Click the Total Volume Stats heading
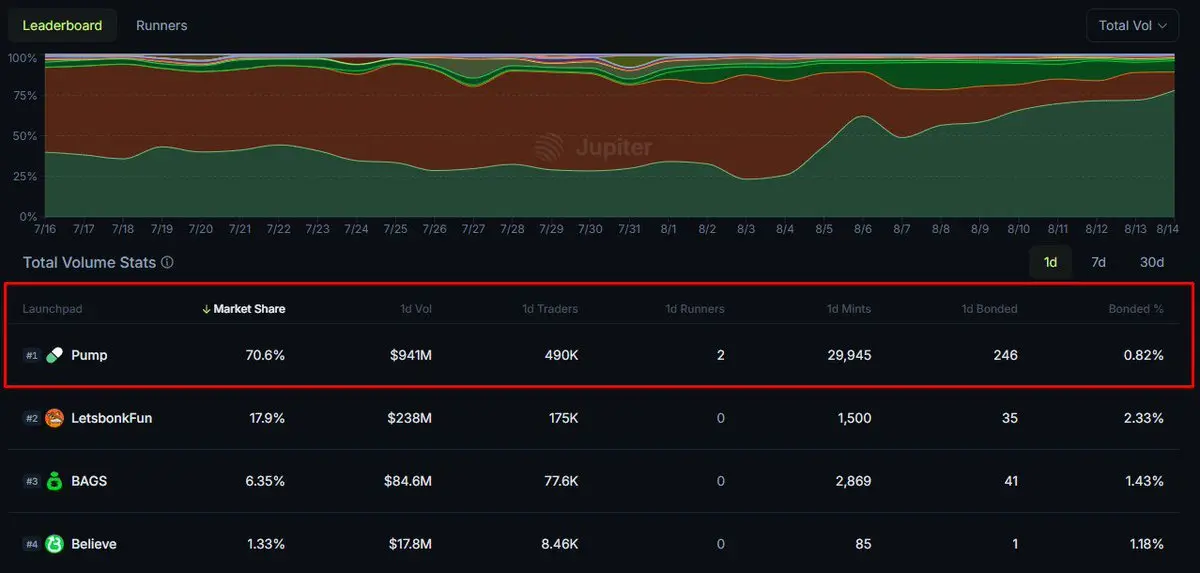 point(89,263)
